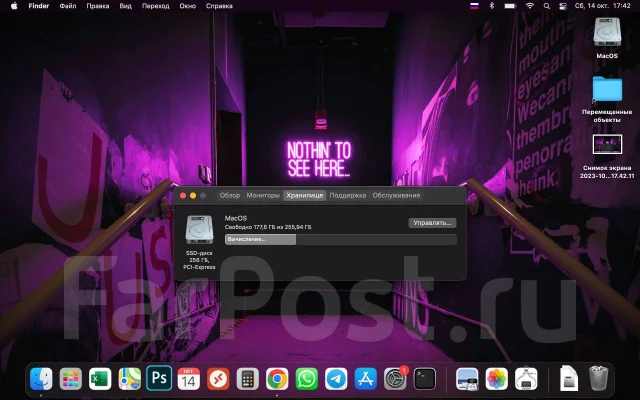Launch WhatsApp from the Dock
This screenshot has height=400, width=640.
[x=307, y=379]
